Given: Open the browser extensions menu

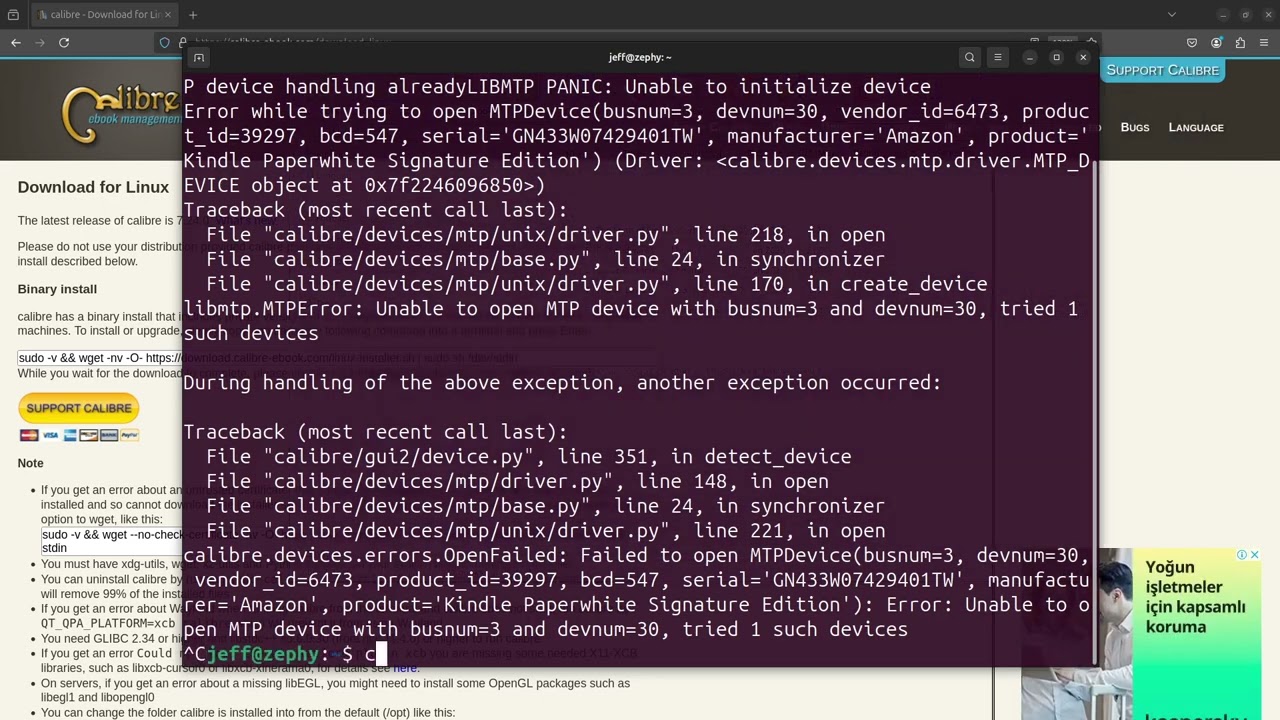Looking at the screenshot, I should [1240, 42].
